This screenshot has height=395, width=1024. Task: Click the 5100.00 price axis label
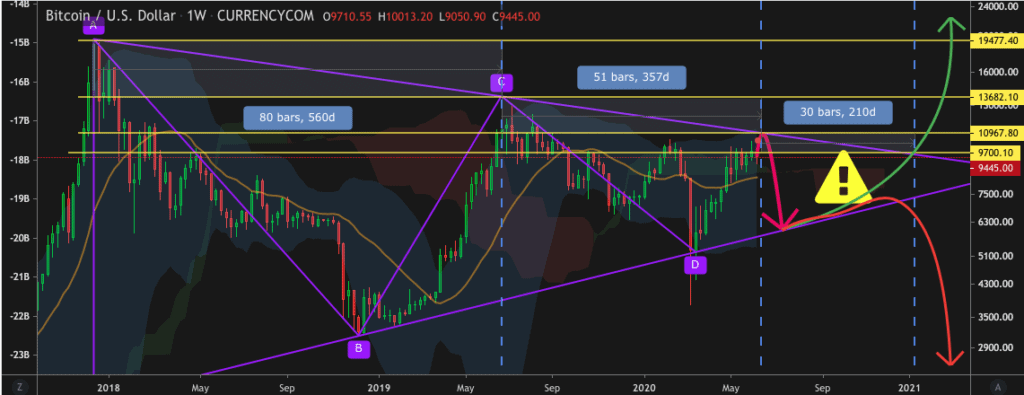[997, 256]
